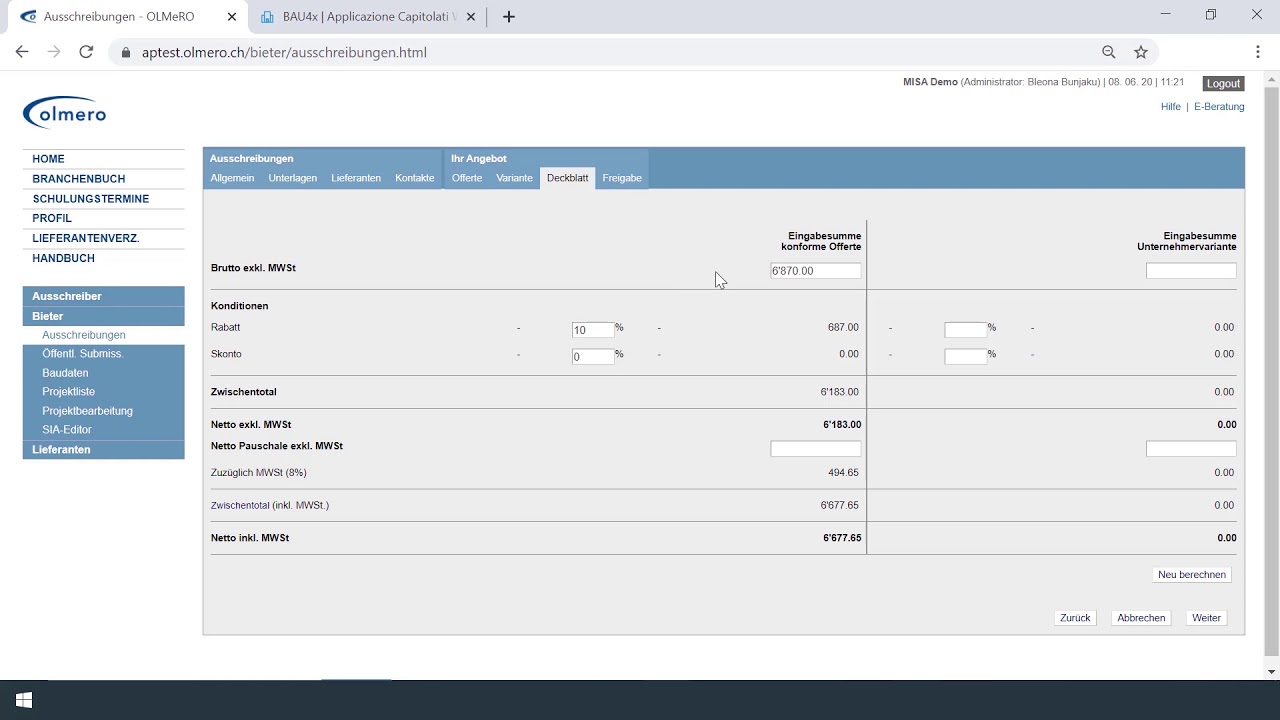
Task: Click Netto Pauschale field for konforme Offerte
Action: point(815,449)
